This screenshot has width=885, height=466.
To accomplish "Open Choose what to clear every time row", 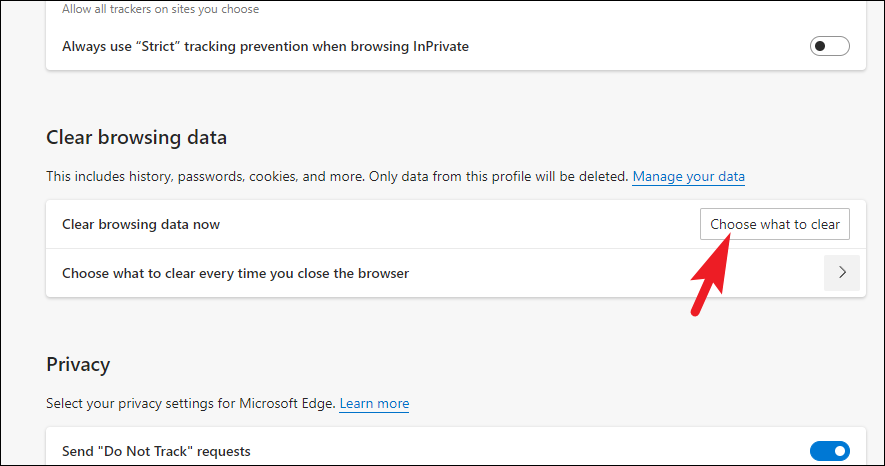I will (x=235, y=273).
